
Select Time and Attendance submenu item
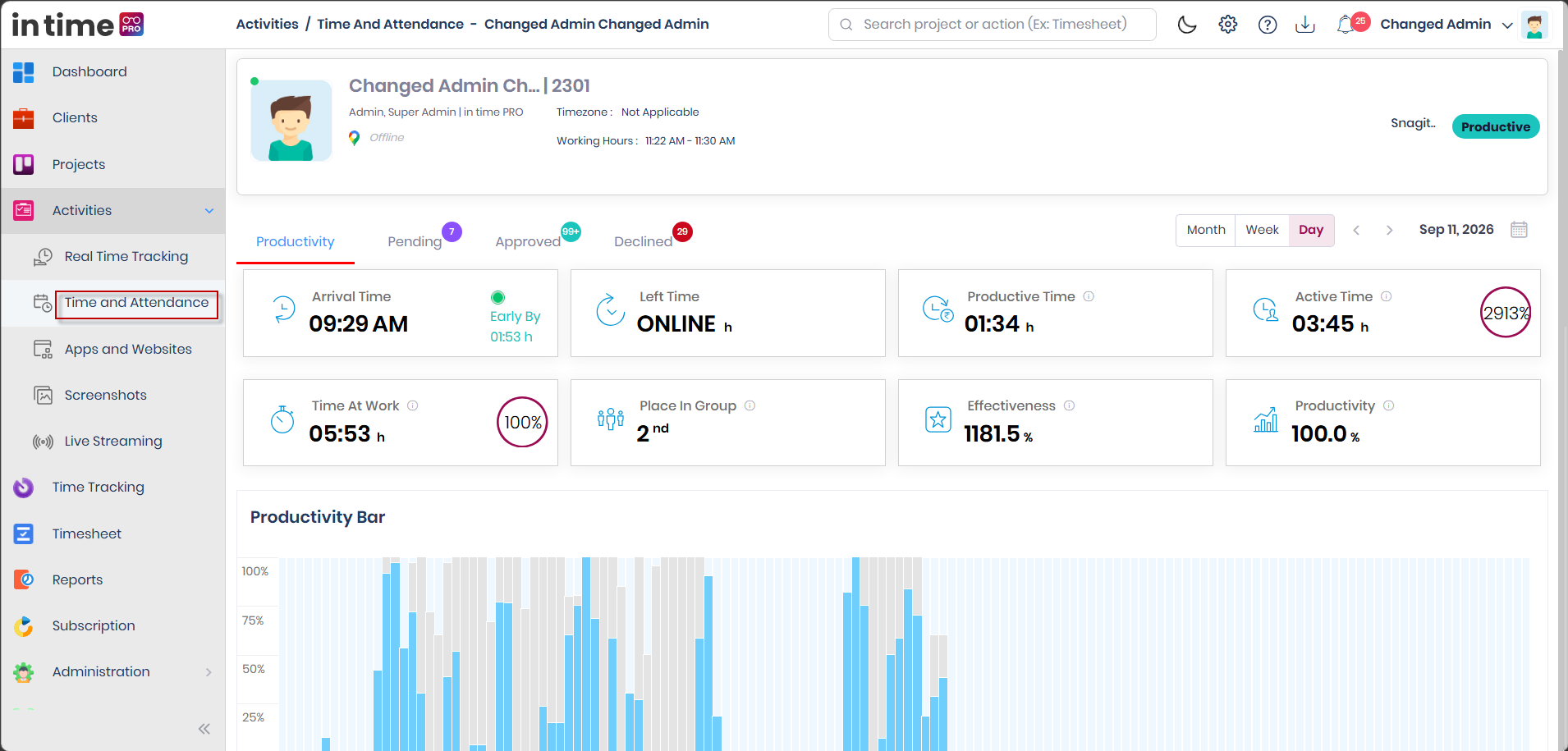coord(136,303)
